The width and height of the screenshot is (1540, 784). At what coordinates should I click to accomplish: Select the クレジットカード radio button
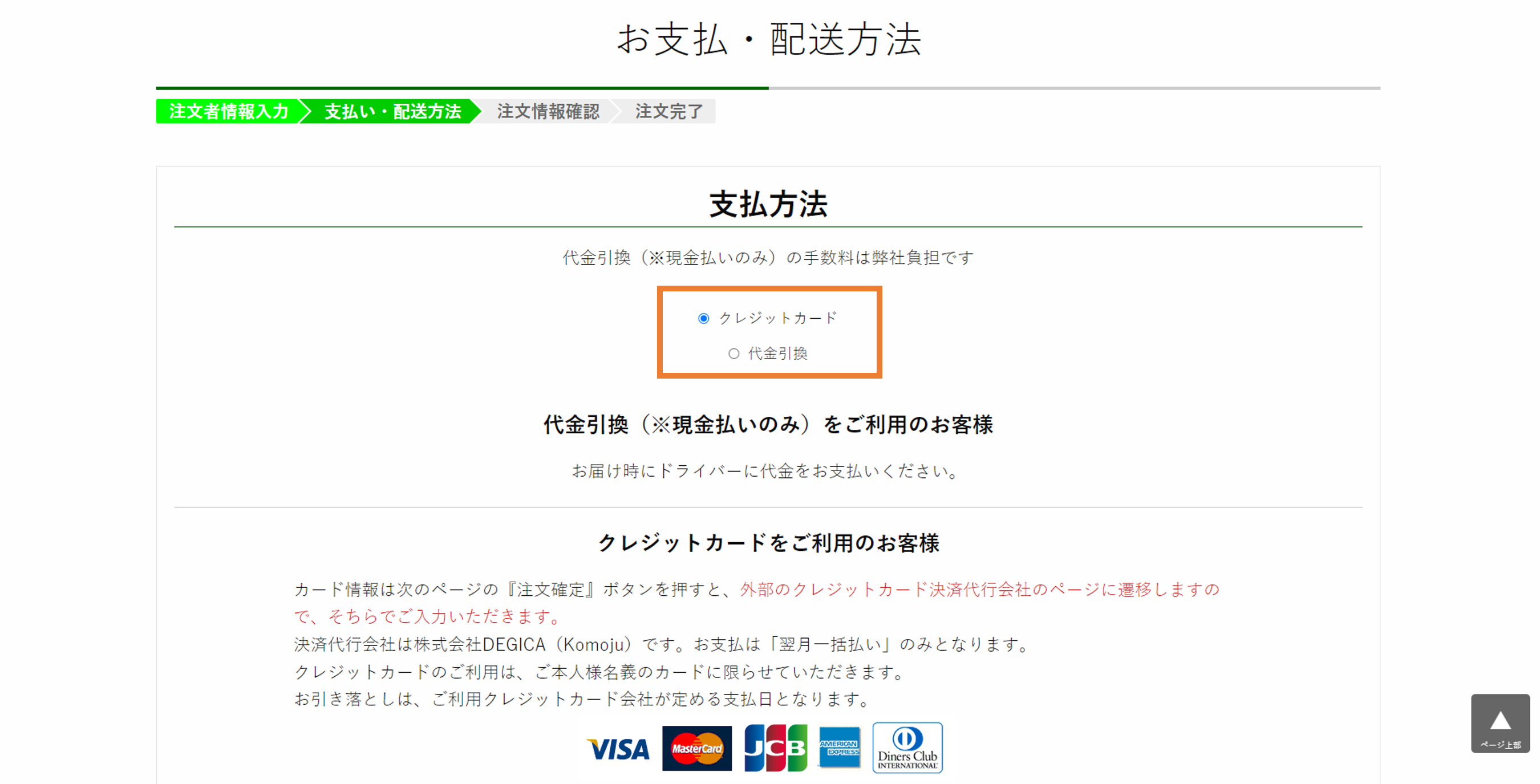(703, 319)
